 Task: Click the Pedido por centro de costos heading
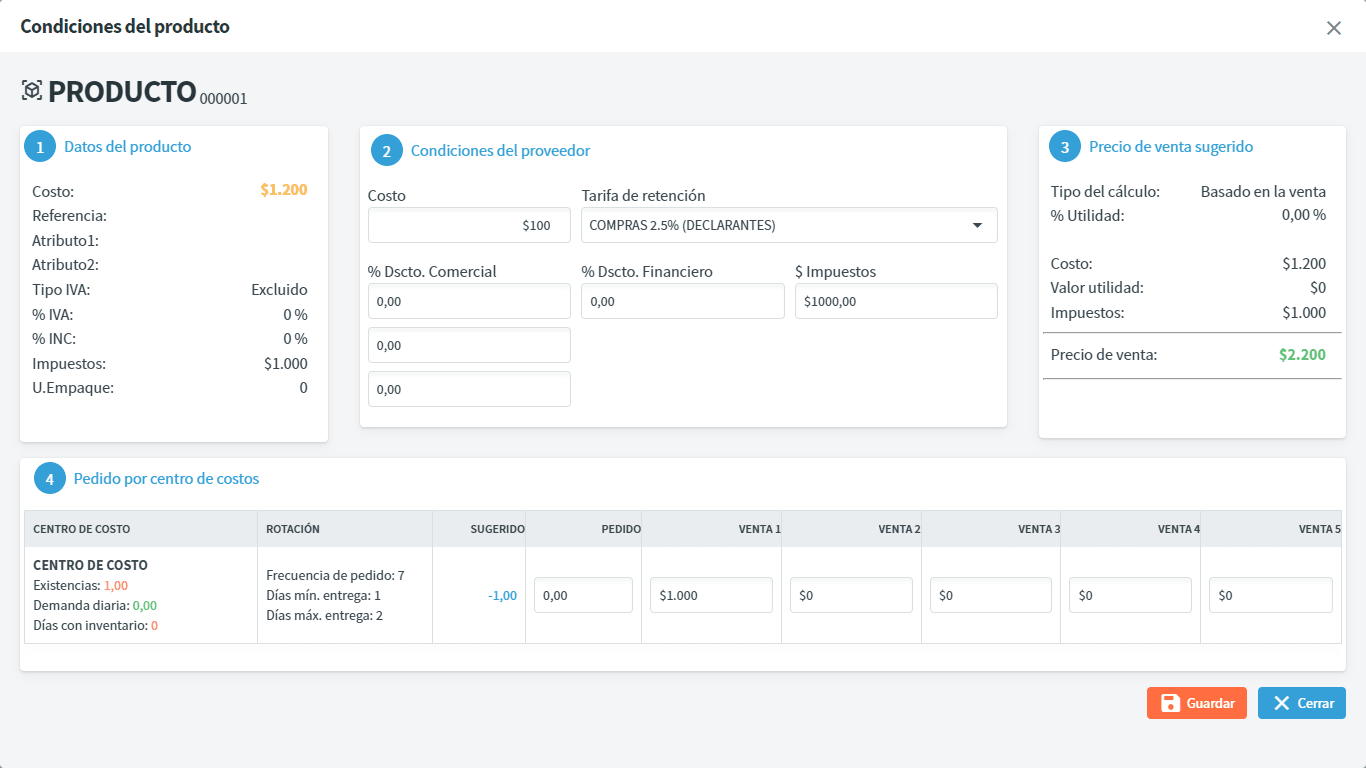coord(166,479)
